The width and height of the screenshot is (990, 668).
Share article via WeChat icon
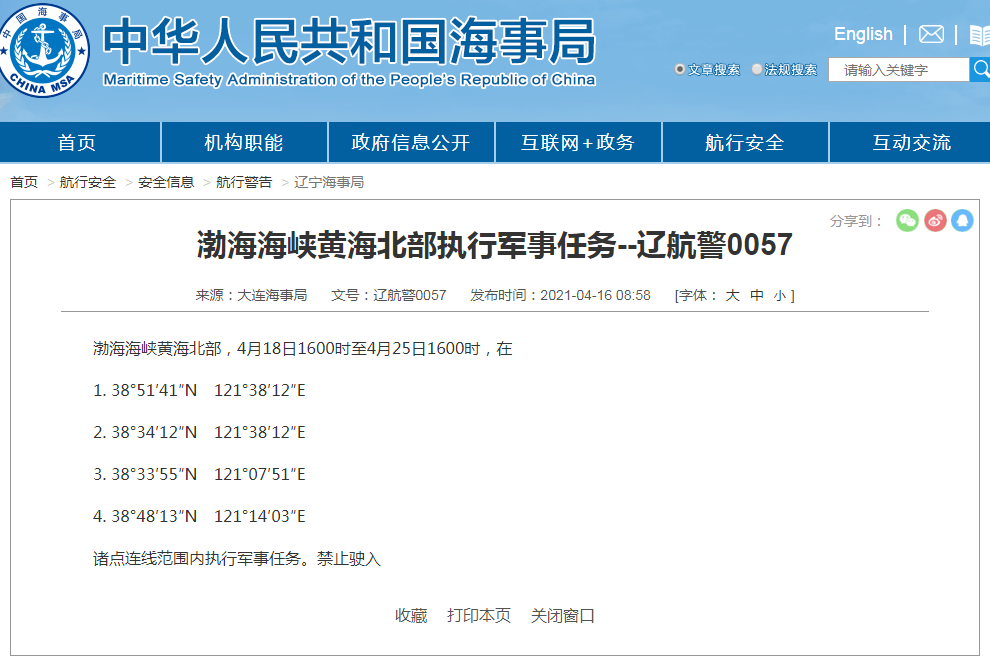point(907,221)
